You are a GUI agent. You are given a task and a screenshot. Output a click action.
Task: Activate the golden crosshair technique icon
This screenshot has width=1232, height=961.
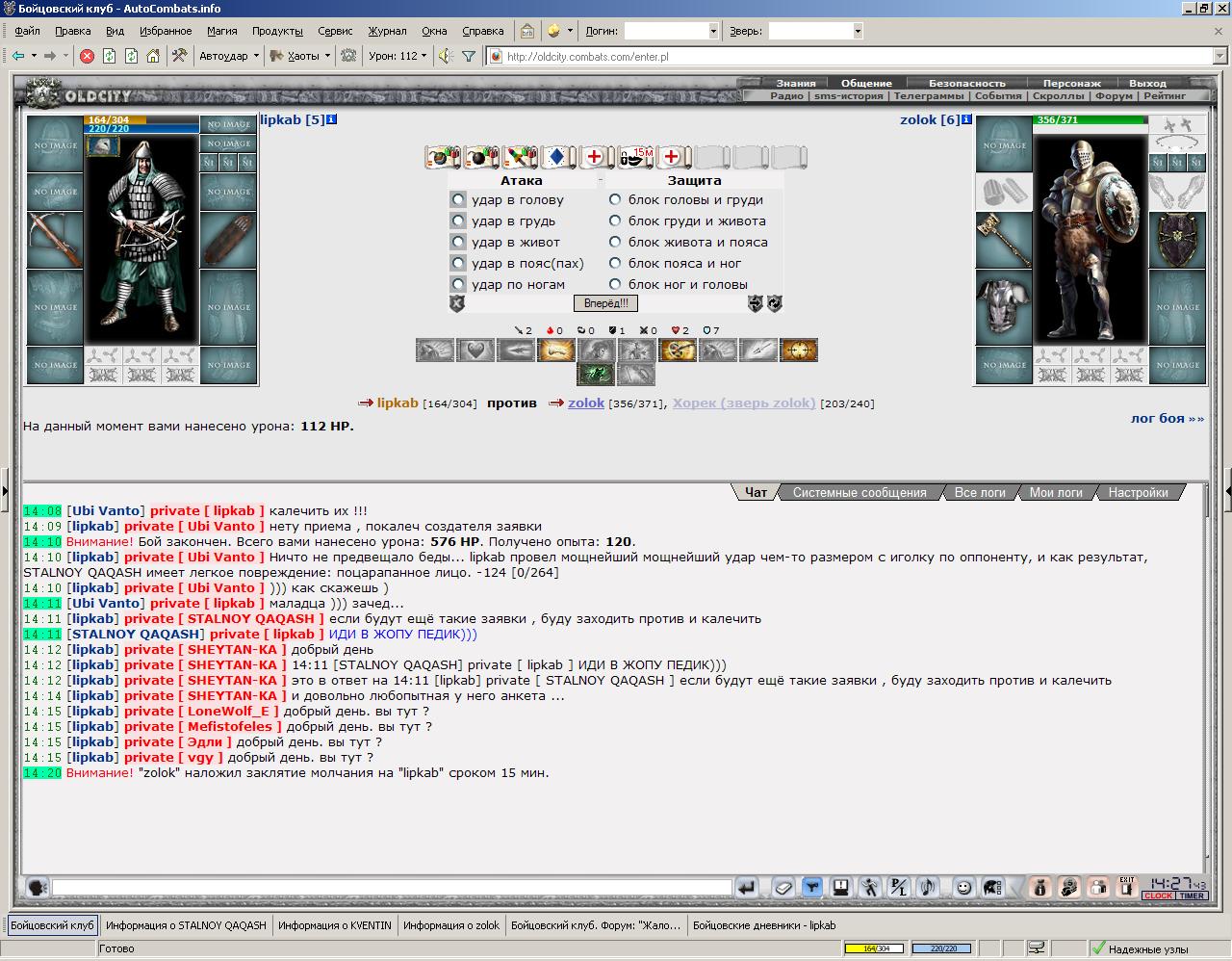(799, 351)
